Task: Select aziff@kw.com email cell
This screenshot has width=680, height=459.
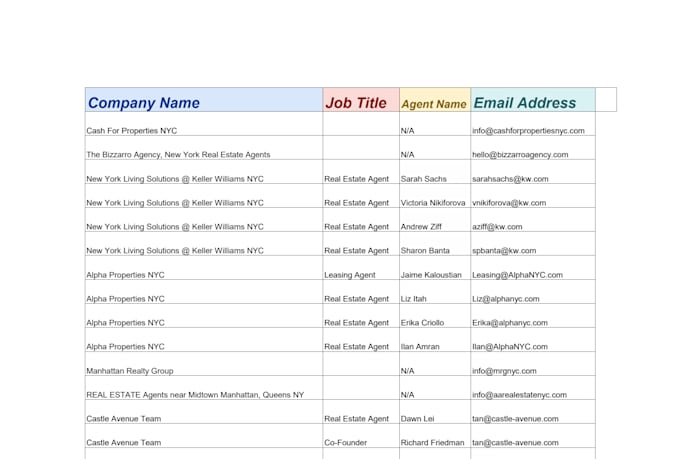Action: [x=533, y=220]
